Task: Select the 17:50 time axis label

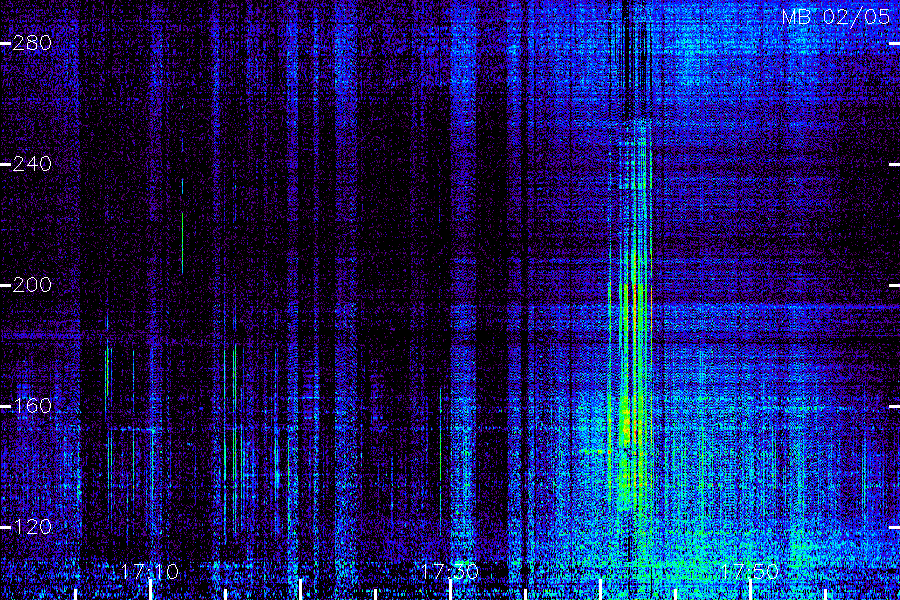Action: pos(749,572)
